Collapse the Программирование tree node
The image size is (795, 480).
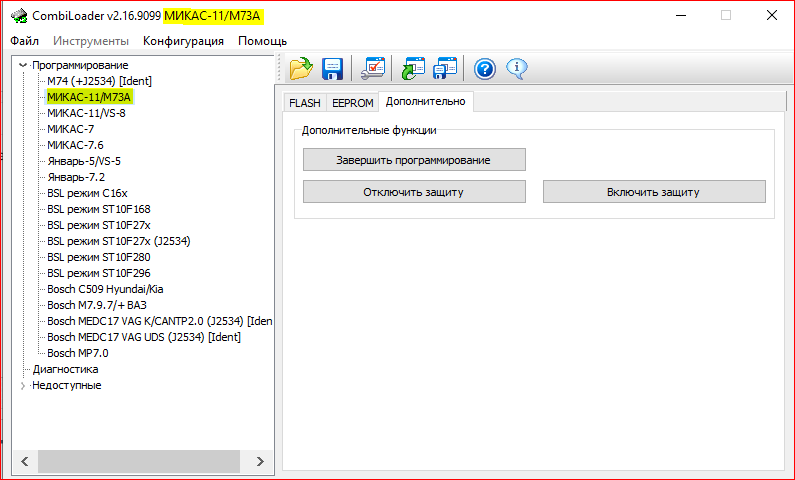pyautogui.click(x=23, y=65)
